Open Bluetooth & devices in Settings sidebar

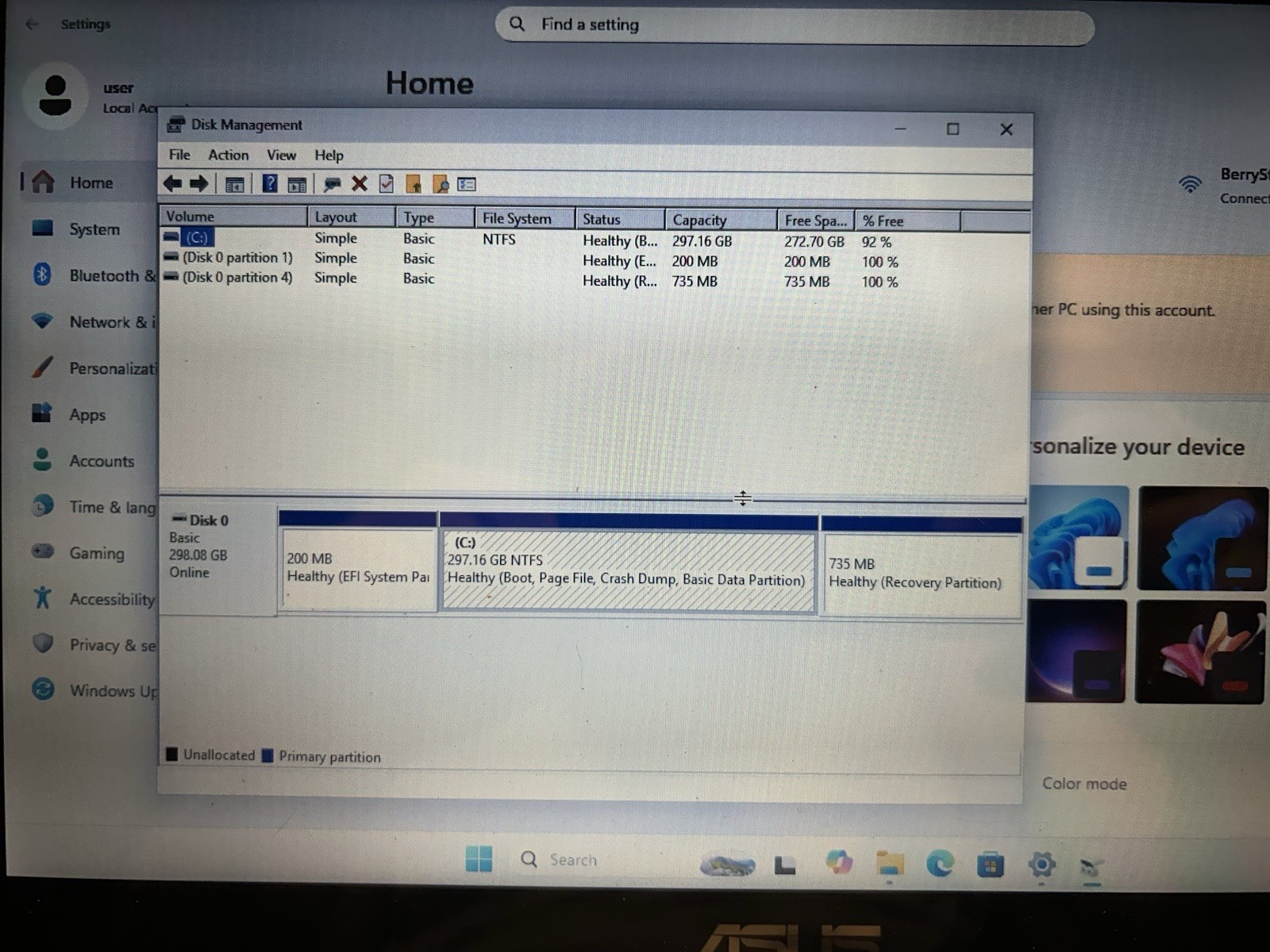click(87, 275)
